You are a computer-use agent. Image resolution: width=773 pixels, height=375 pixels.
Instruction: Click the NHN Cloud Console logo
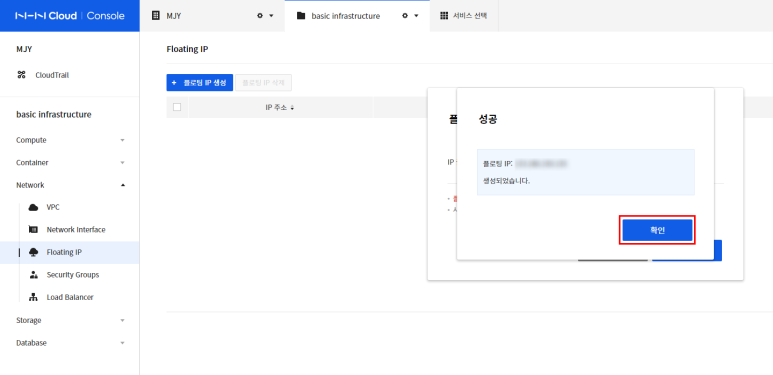pyautogui.click(x=70, y=16)
